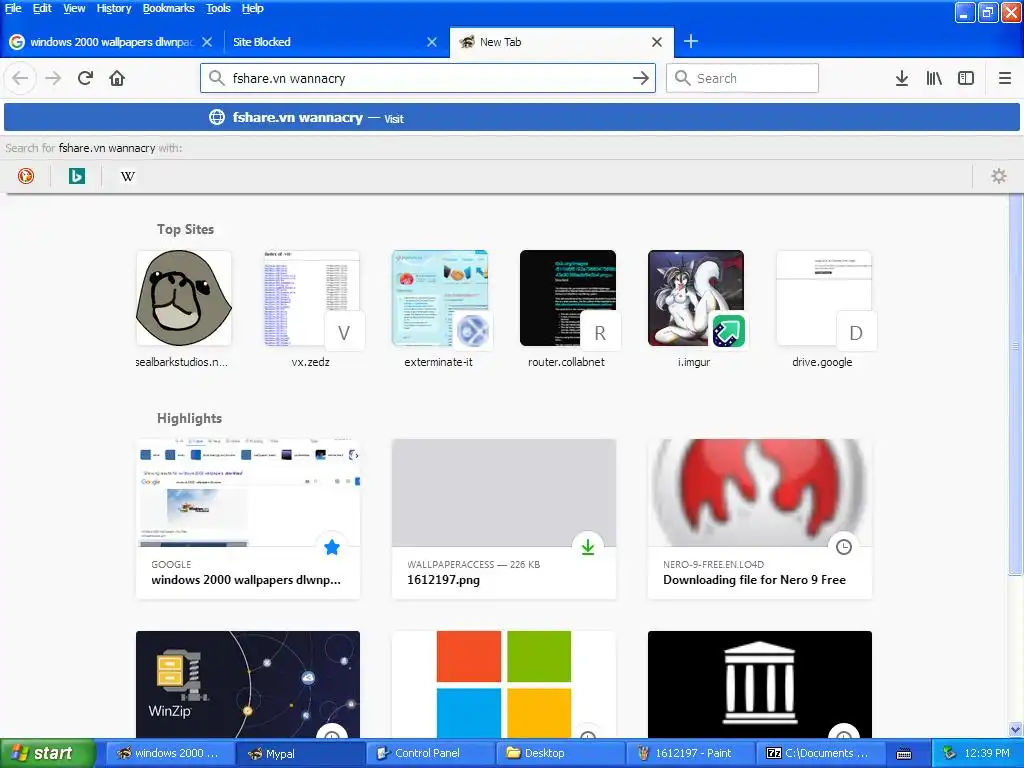The image size is (1024, 768).
Task: Open the Google windows 2000 wallpapers highlight
Action: (x=248, y=519)
